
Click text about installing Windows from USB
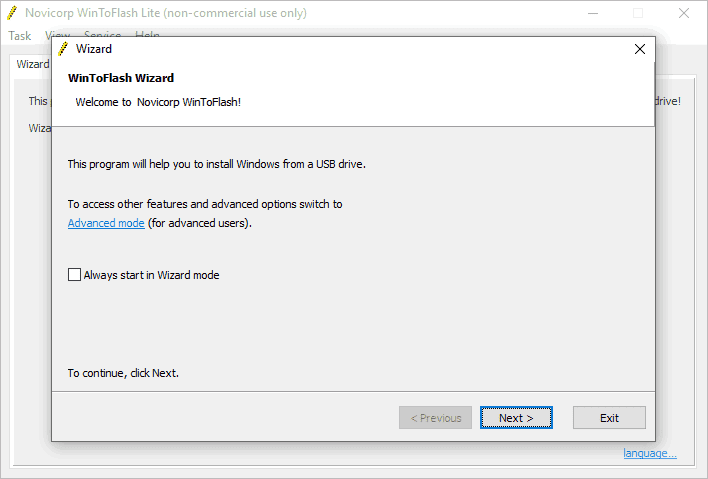(217, 164)
